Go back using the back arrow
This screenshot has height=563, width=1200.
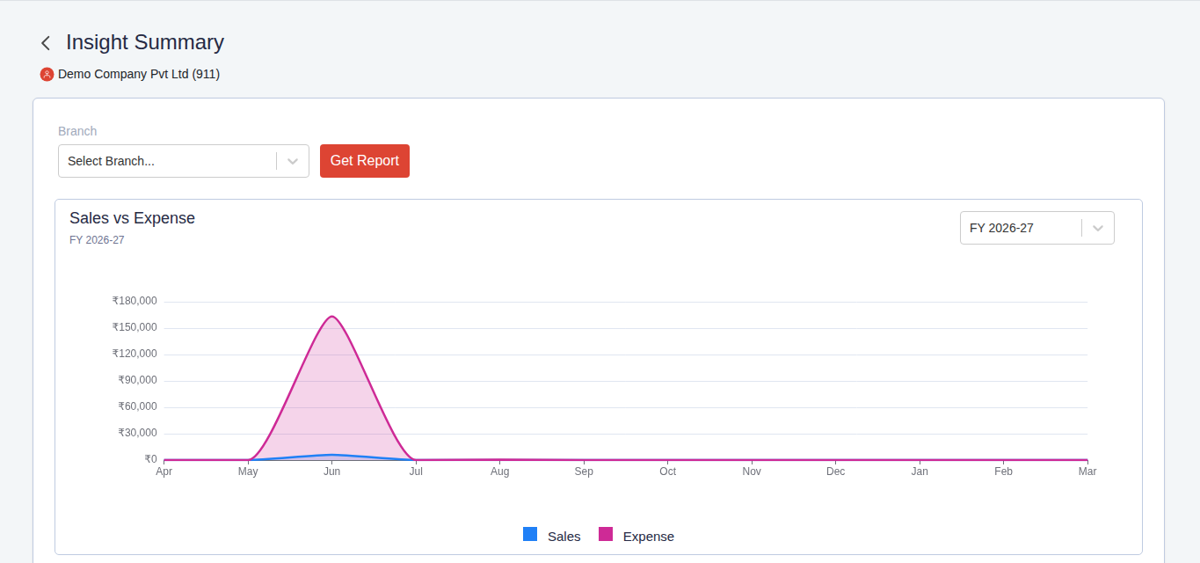tap(46, 43)
